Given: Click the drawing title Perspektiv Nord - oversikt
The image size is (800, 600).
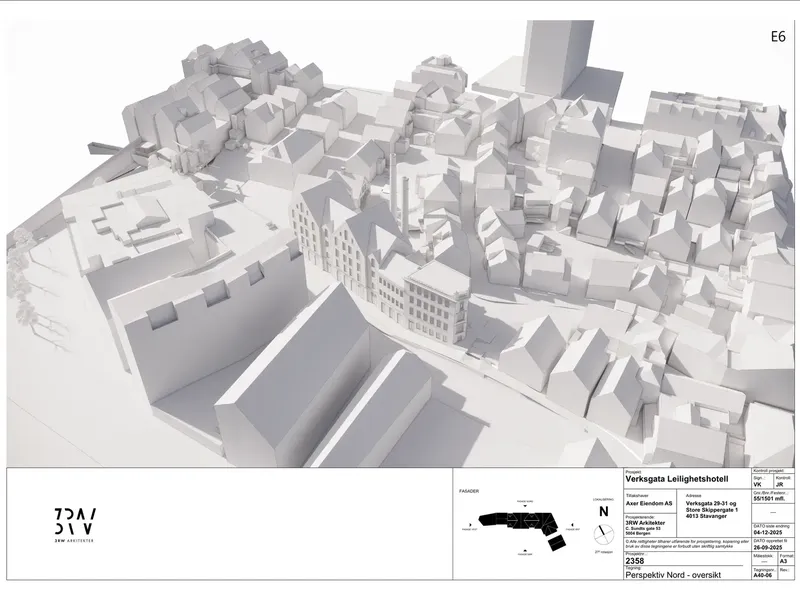Looking at the screenshot, I should tap(673, 574).
